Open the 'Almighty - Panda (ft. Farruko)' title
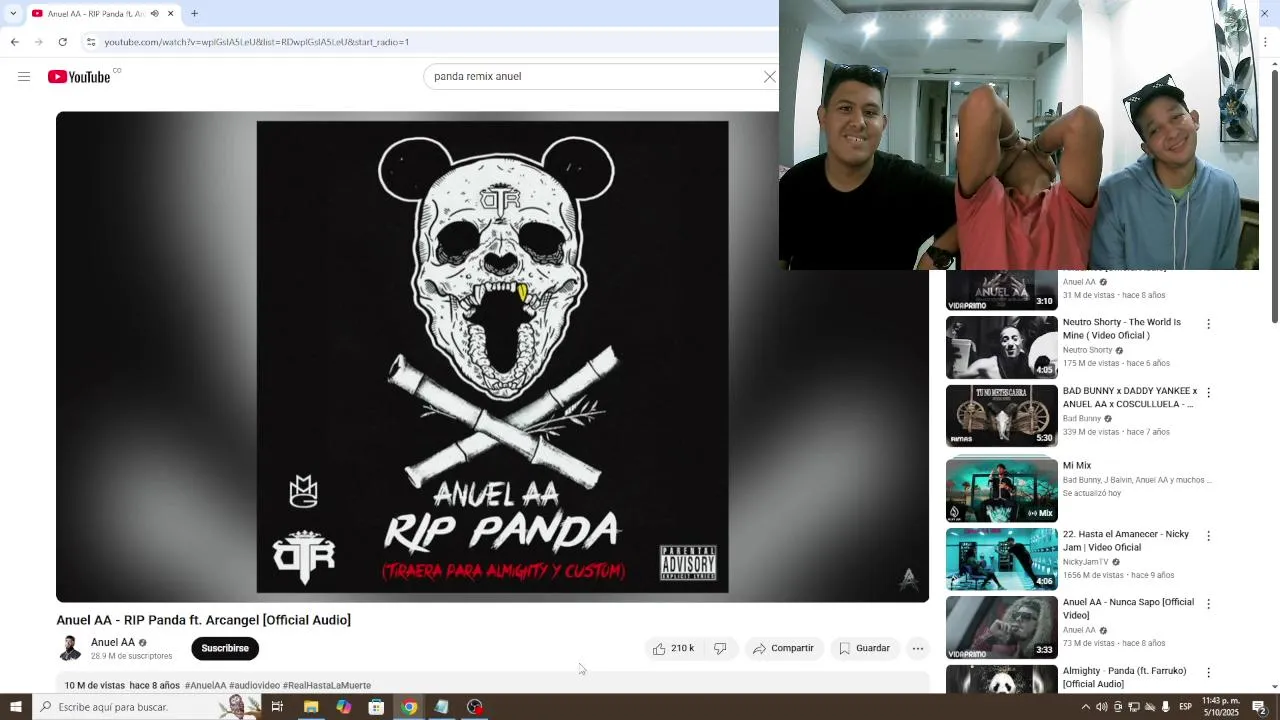This screenshot has width=1280, height=720. (x=1125, y=677)
